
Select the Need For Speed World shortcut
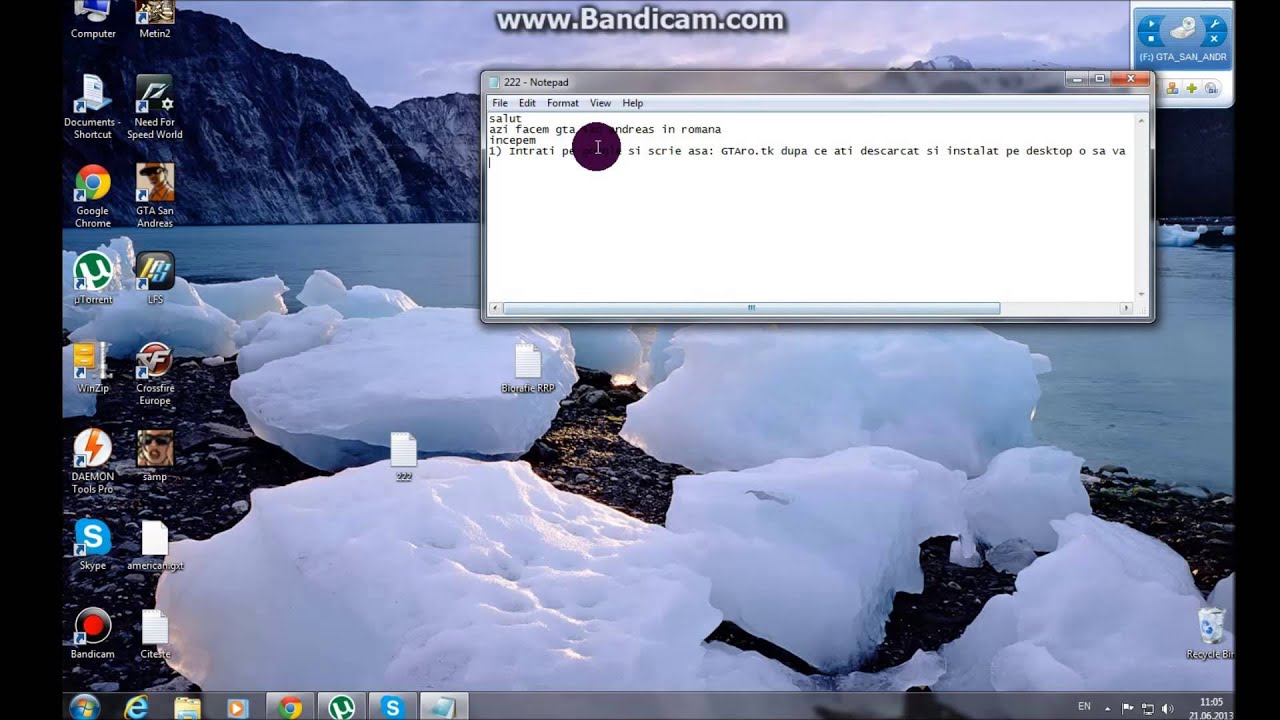click(155, 107)
